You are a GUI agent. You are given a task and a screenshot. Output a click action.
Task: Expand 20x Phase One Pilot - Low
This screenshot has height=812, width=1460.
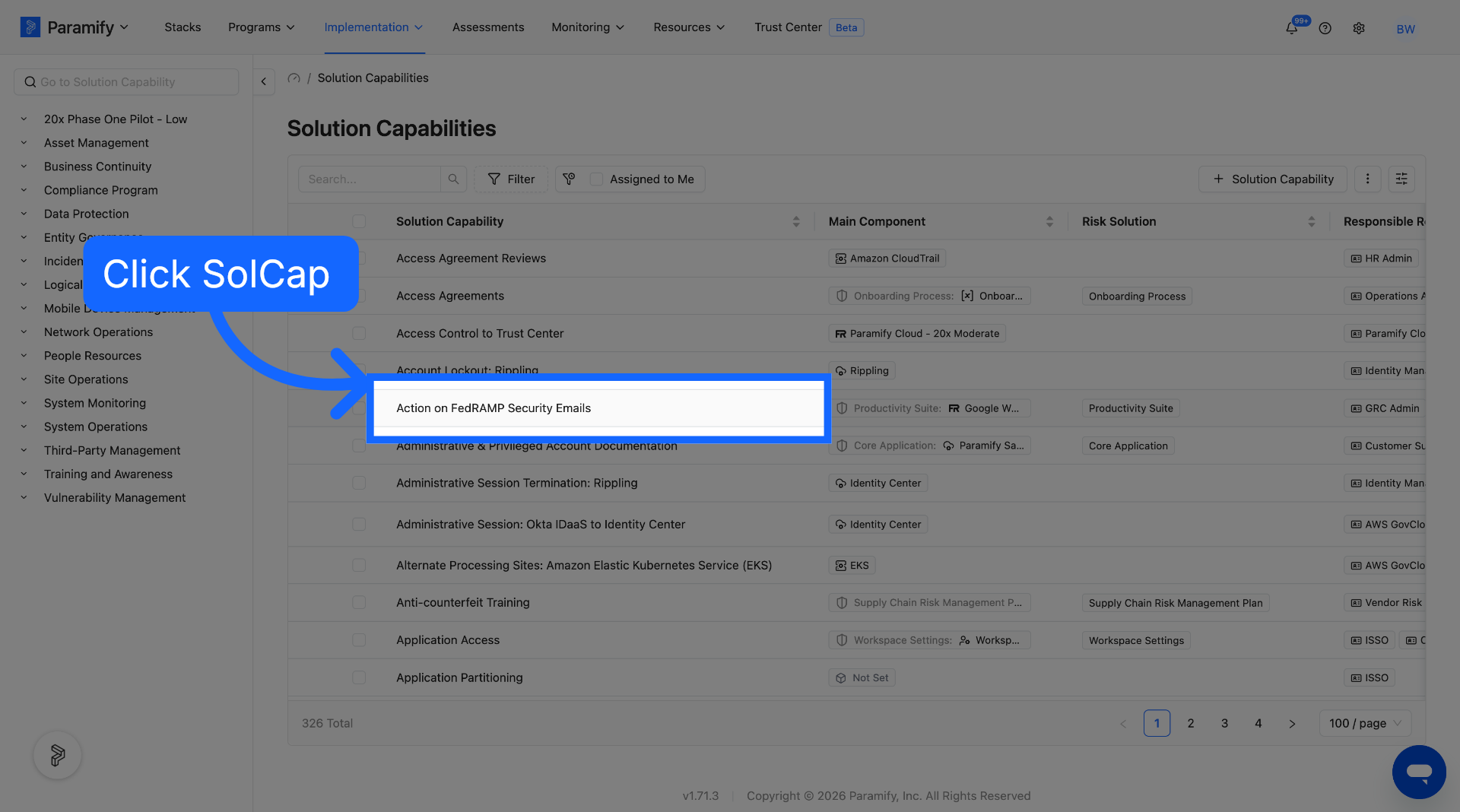pos(24,119)
